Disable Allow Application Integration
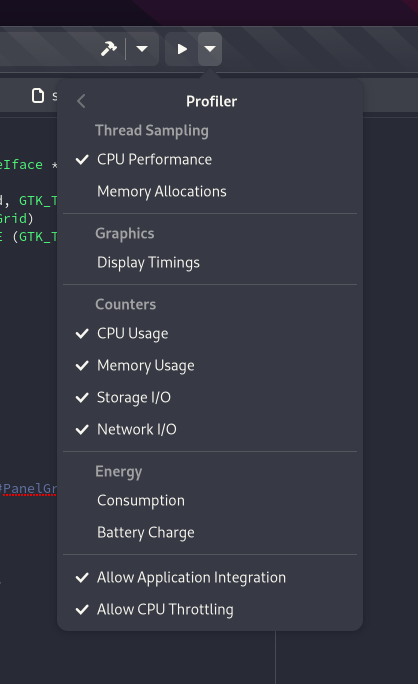 pos(210,578)
